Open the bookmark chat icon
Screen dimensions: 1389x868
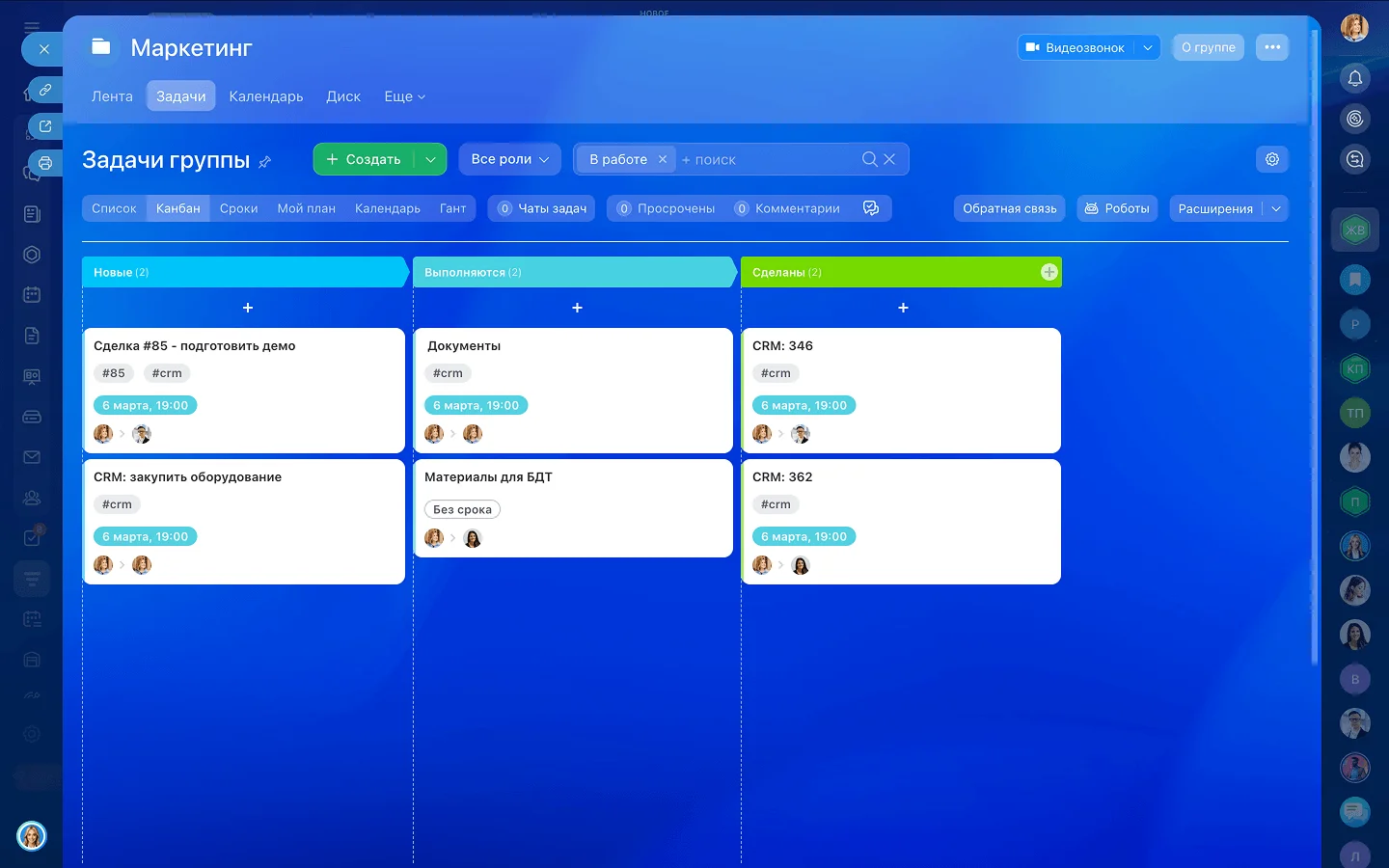pyautogui.click(x=1355, y=280)
